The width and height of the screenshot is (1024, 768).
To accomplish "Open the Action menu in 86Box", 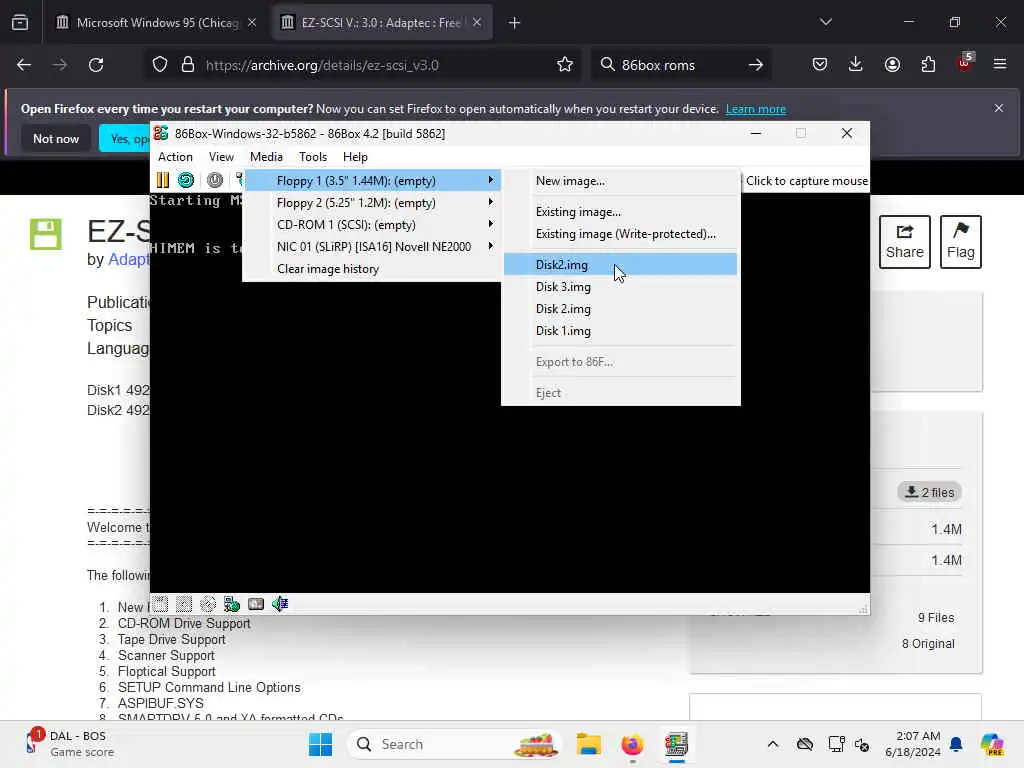I will tap(175, 157).
